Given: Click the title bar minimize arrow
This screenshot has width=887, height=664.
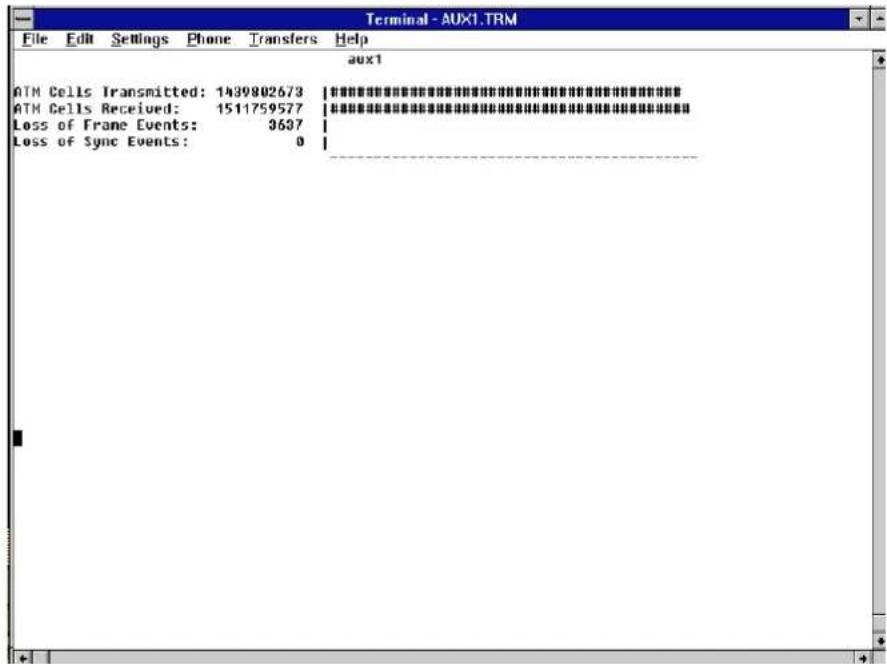Looking at the screenshot, I should 859,19.
